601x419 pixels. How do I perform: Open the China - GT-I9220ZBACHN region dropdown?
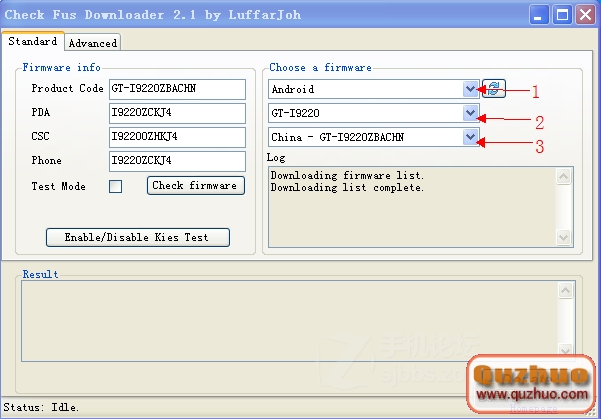470,137
